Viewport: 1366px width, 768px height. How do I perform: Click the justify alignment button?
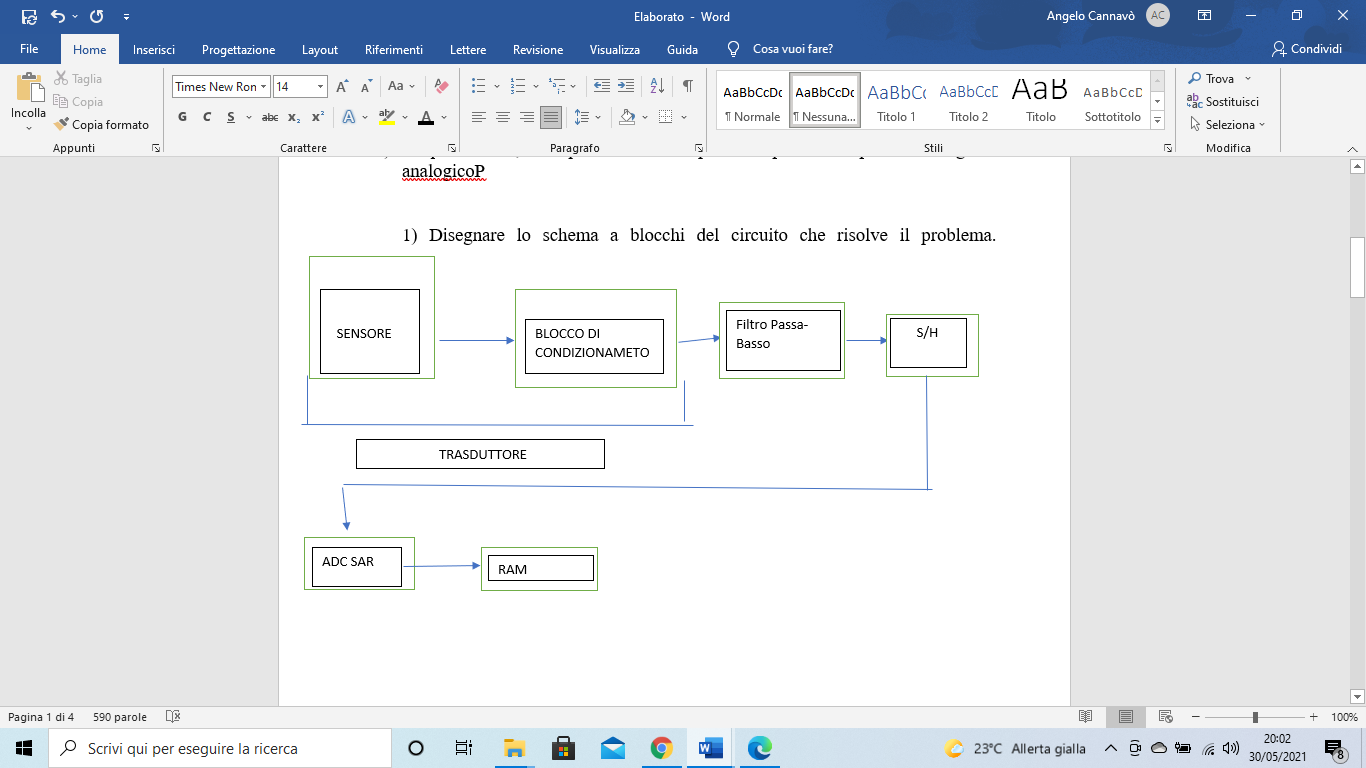click(551, 117)
